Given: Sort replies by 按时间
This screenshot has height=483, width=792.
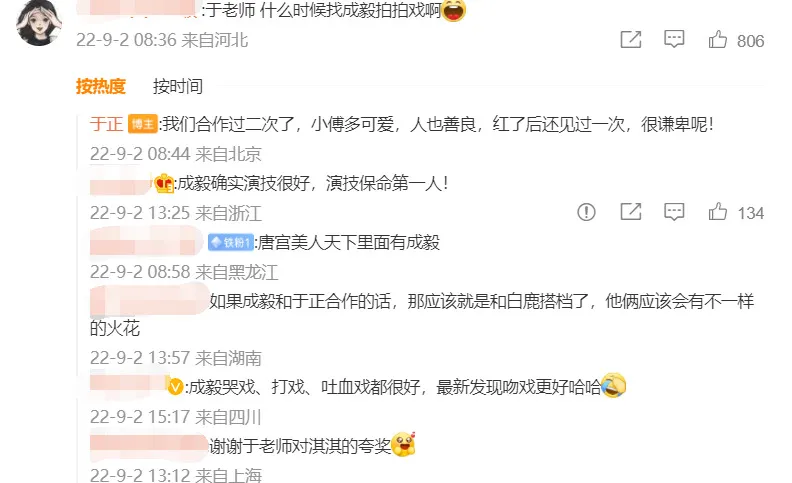Looking at the screenshot, I should pyautogui.click(x=178, y=86).
